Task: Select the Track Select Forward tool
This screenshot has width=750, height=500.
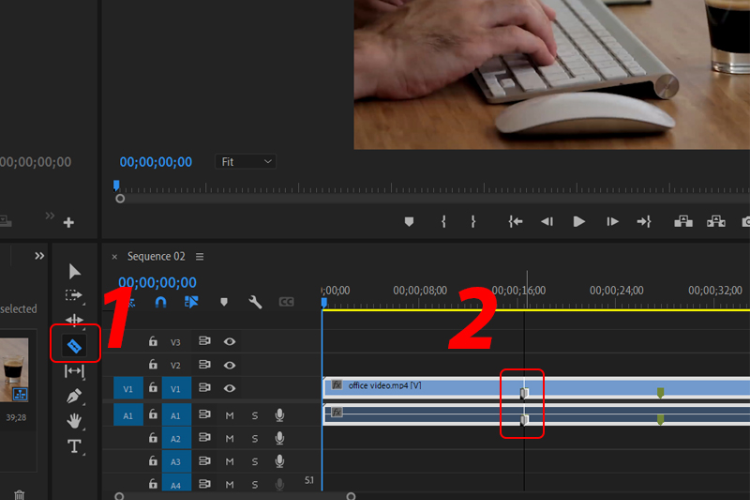Action: coord(74,295)
